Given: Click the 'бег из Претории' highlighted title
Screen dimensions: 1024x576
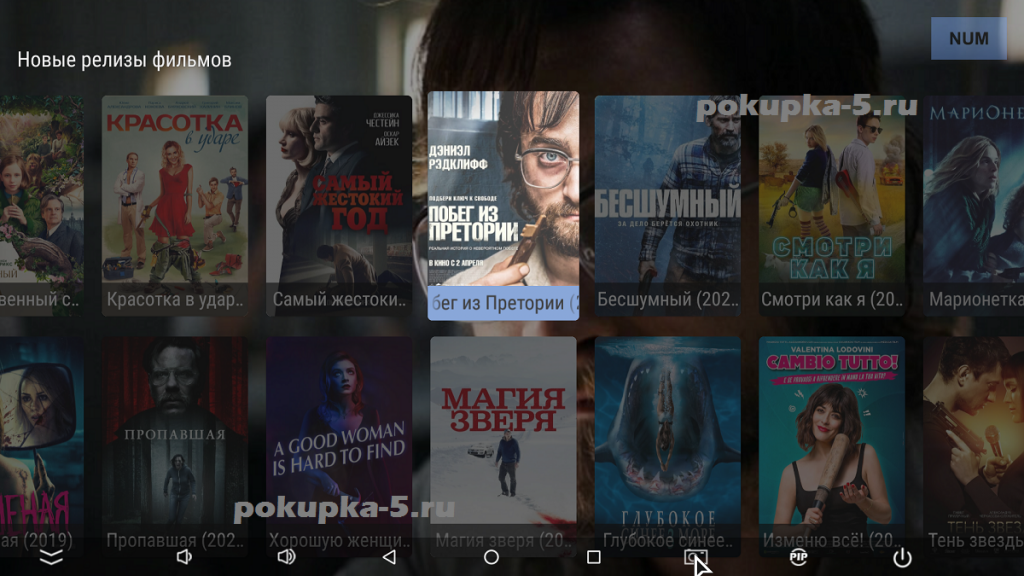Looking at the screenshot, I should 504,303.
